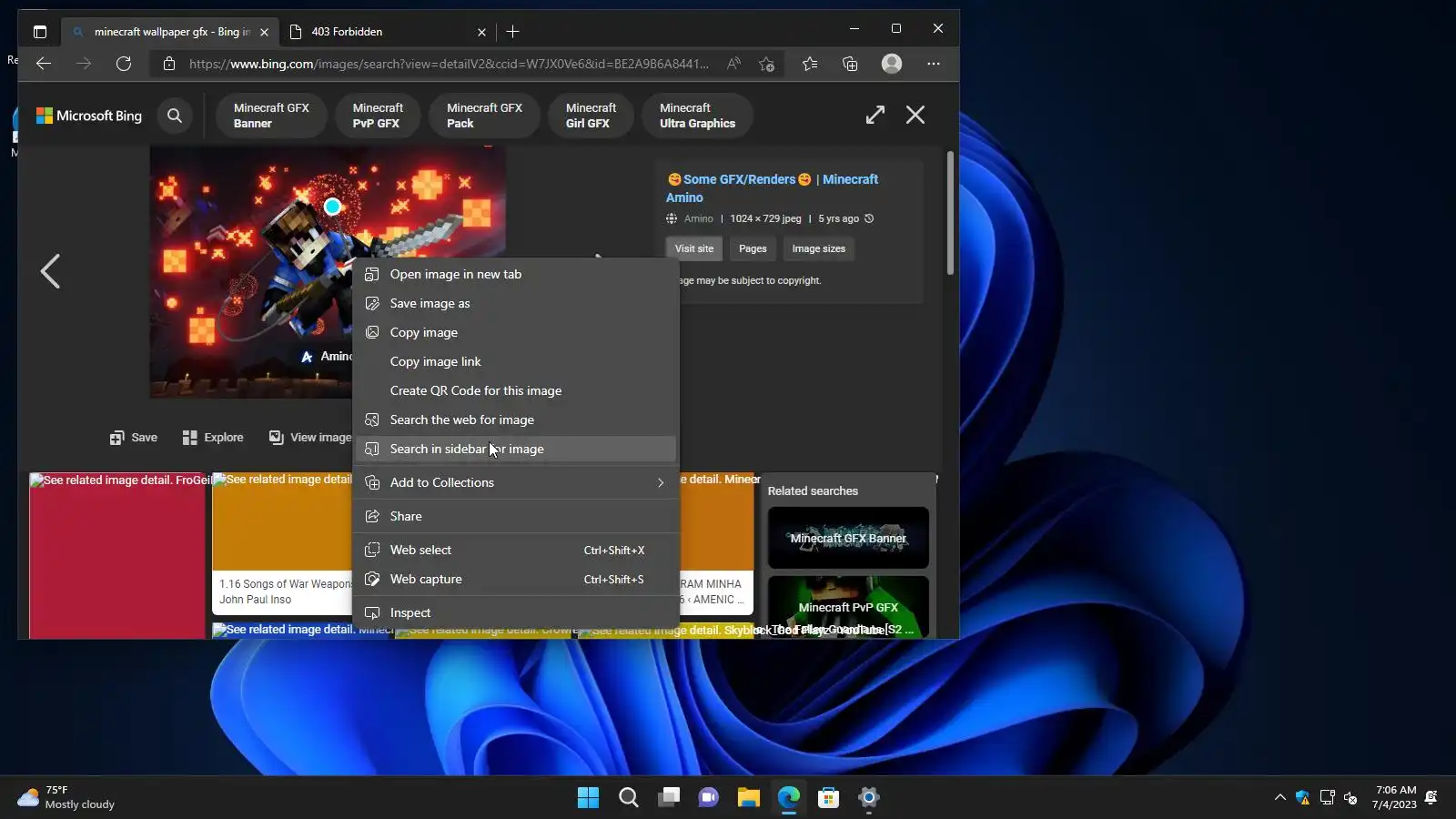Open Settings gear on taskbar
The height and width of the screenshot is (819, 1456).
pos(869,798)
